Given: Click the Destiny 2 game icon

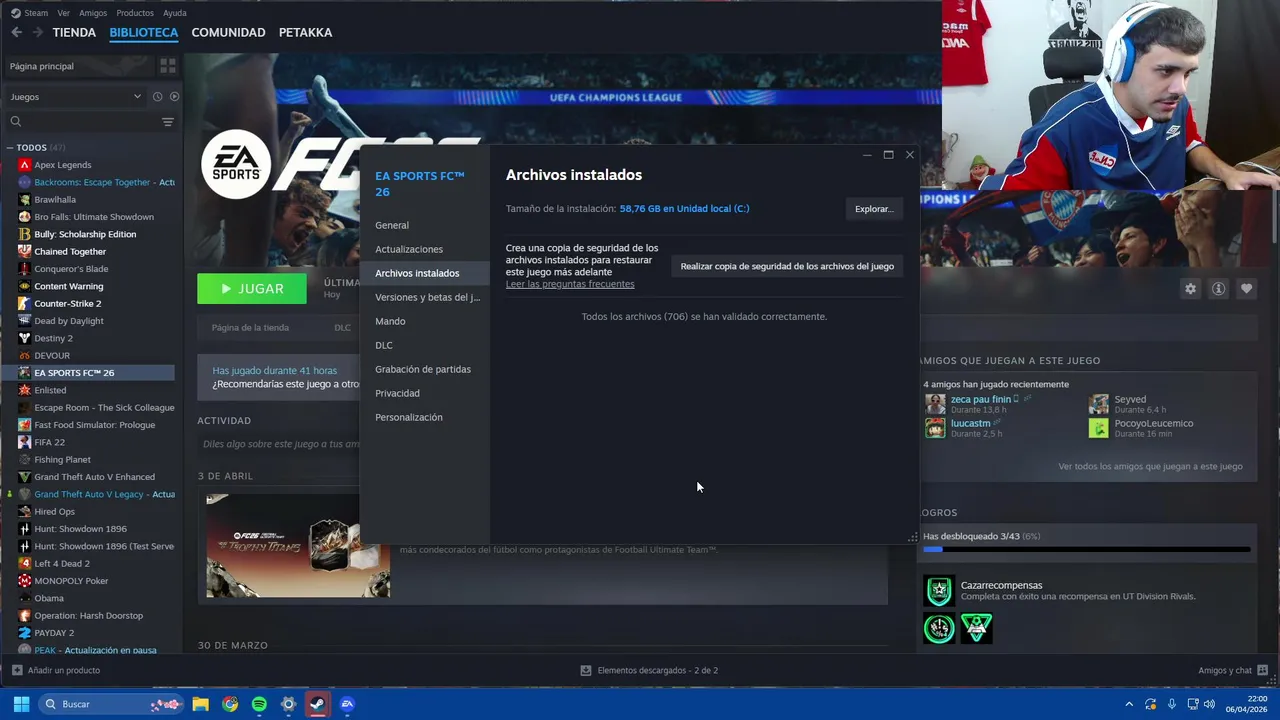Looking at the screenshot, I should [x=24, y=338].
